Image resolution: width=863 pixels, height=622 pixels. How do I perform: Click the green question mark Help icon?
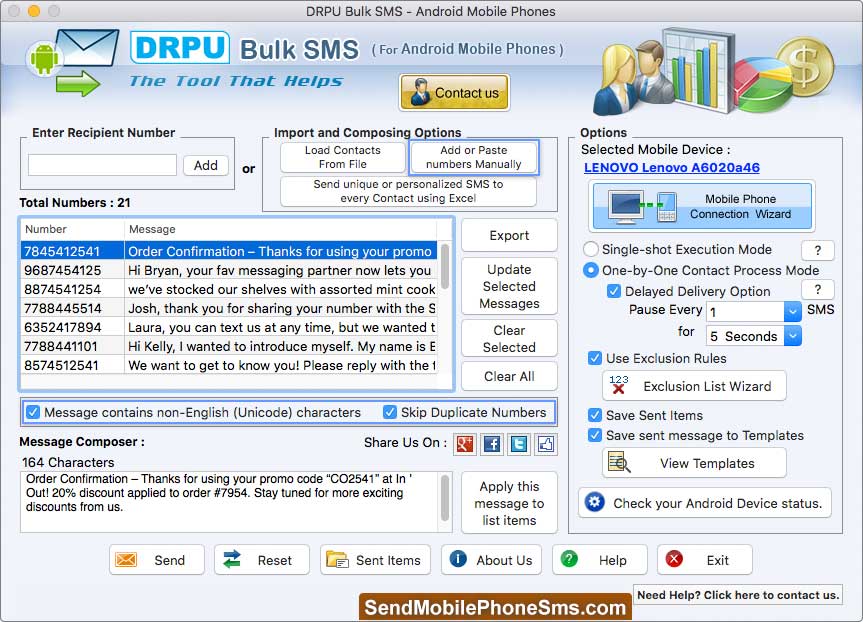pos(569,559)
